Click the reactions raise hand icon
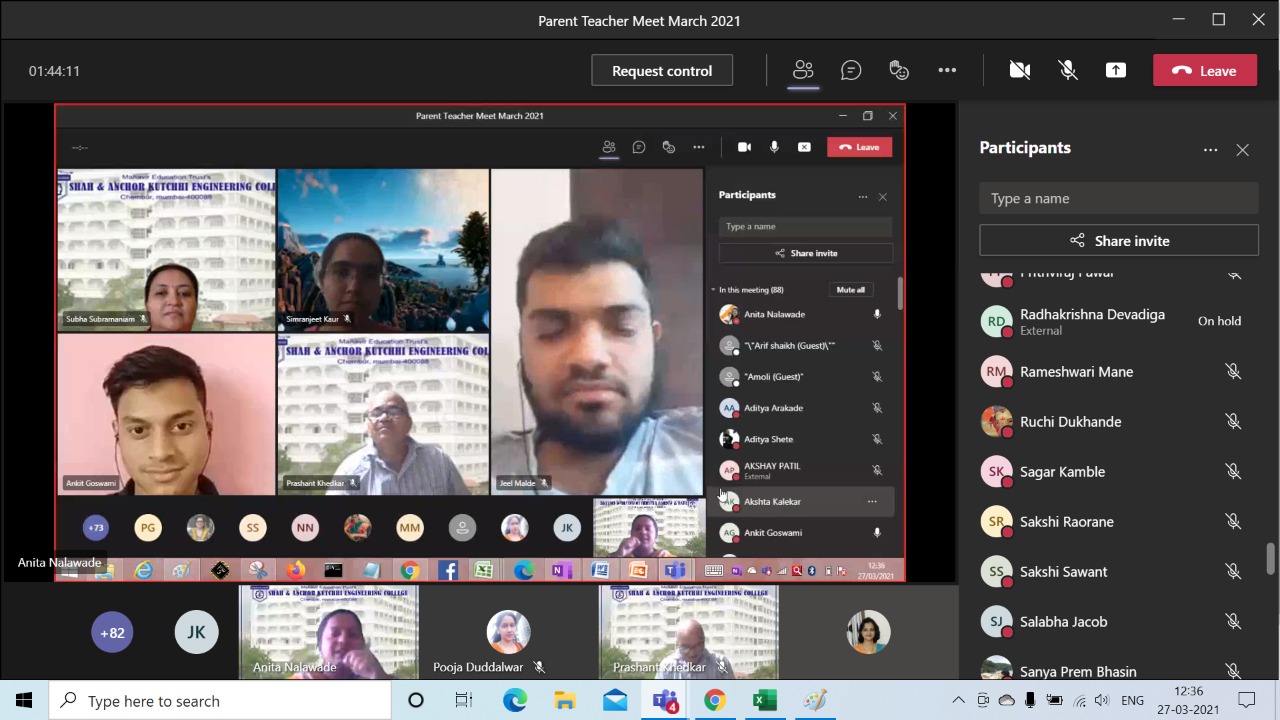1280x720 pixels. pos(899,70)
